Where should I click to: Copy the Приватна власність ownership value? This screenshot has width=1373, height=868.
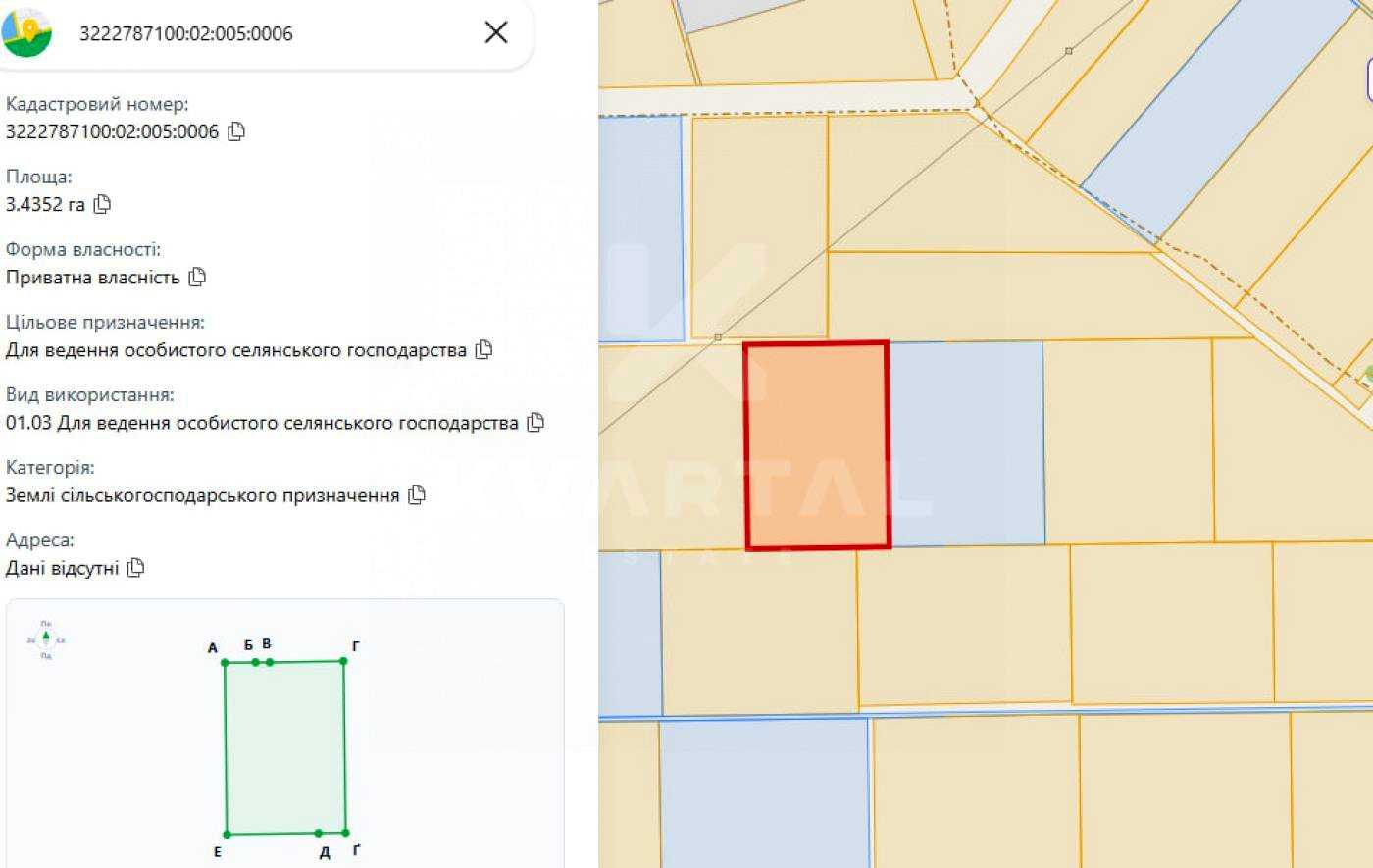coord(197,277)
